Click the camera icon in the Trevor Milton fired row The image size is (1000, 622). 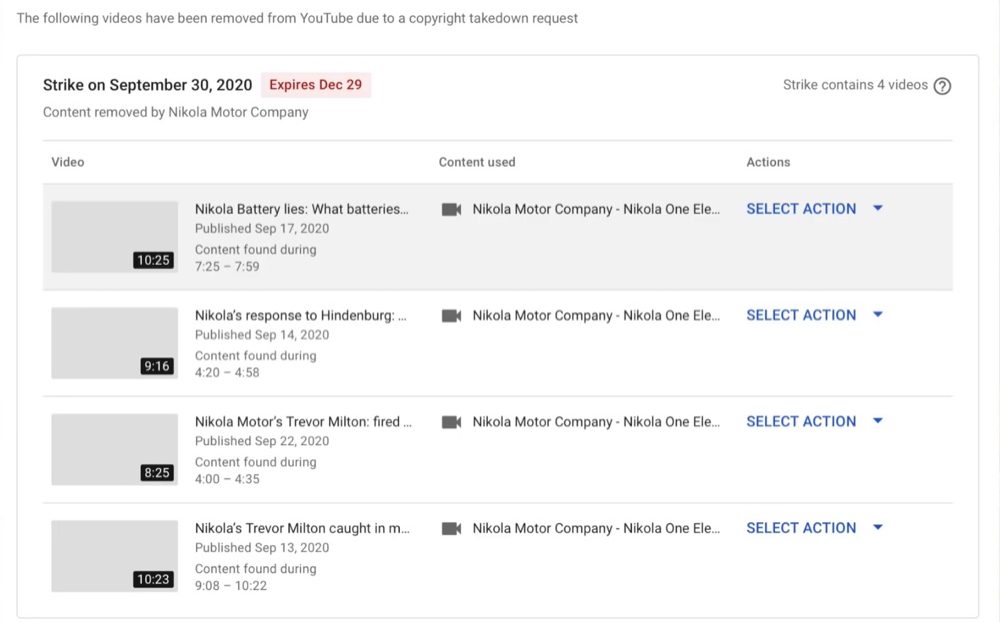pos(452,422)
